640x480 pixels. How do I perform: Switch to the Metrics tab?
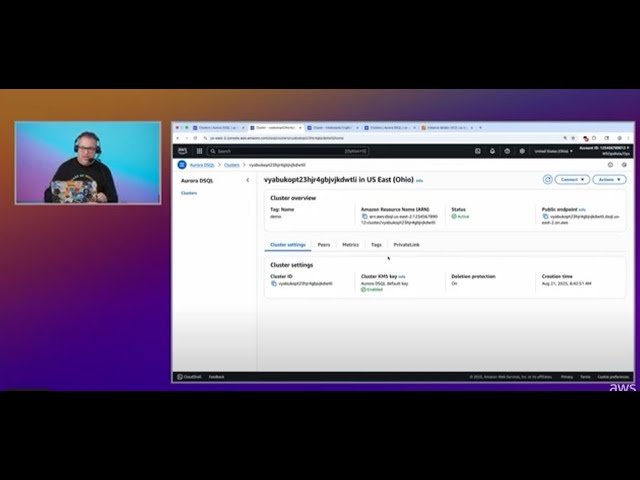[x=350, y=244]
